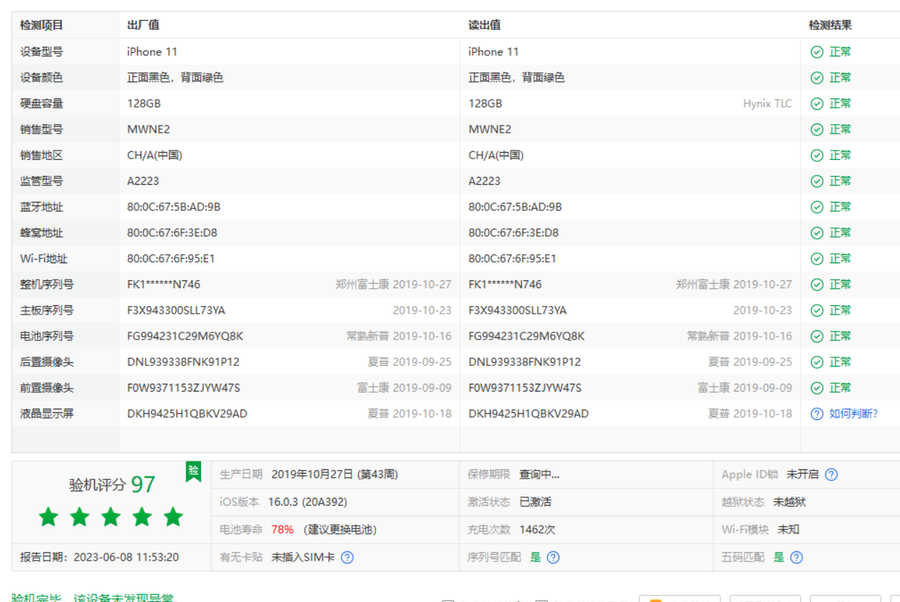Screen dimensions: 900x602
Task: Click iPhone 11 in the 出厂值 column
Action: (x=152, y=52)
